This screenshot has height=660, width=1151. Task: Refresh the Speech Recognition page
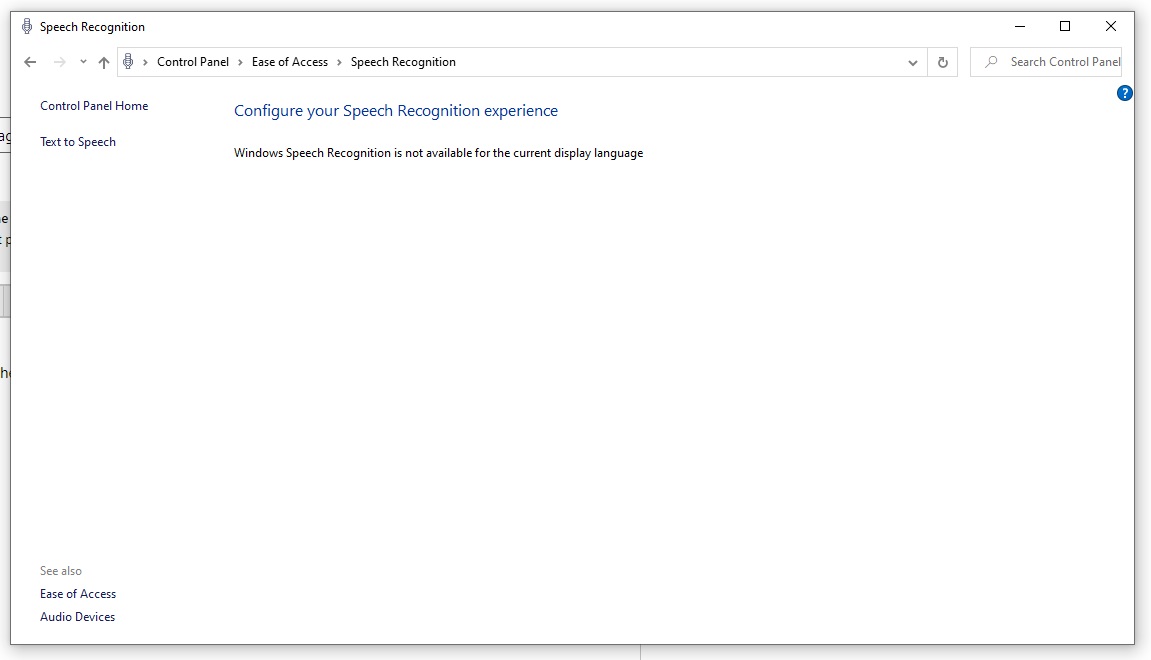click(943, 62)
